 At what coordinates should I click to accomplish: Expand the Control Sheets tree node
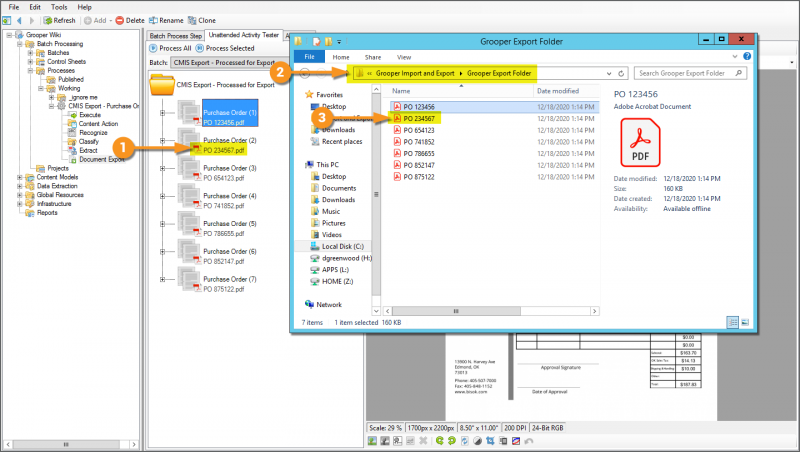click(x=30, y=62)
